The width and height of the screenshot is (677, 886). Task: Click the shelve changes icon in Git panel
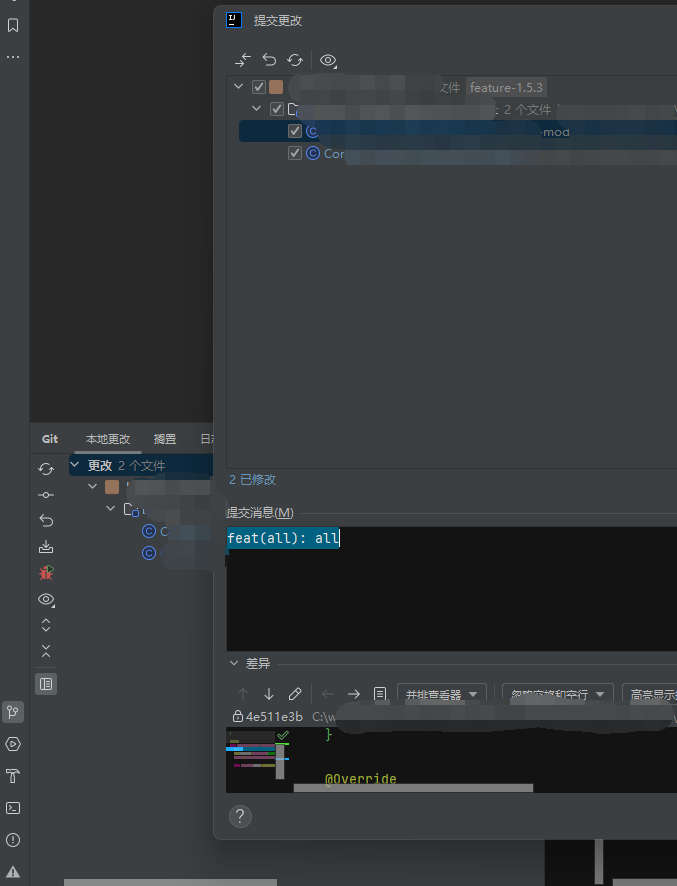tap(46, 546)
